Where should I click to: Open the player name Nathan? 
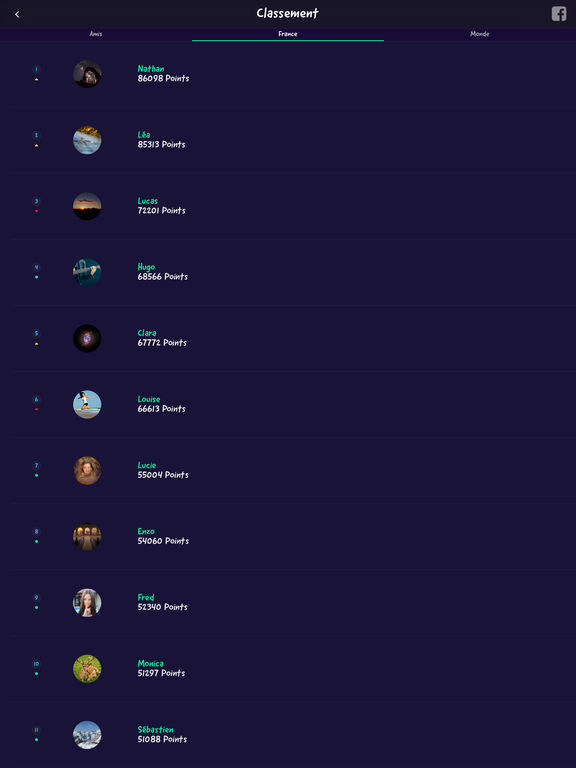tap(151, 69)
